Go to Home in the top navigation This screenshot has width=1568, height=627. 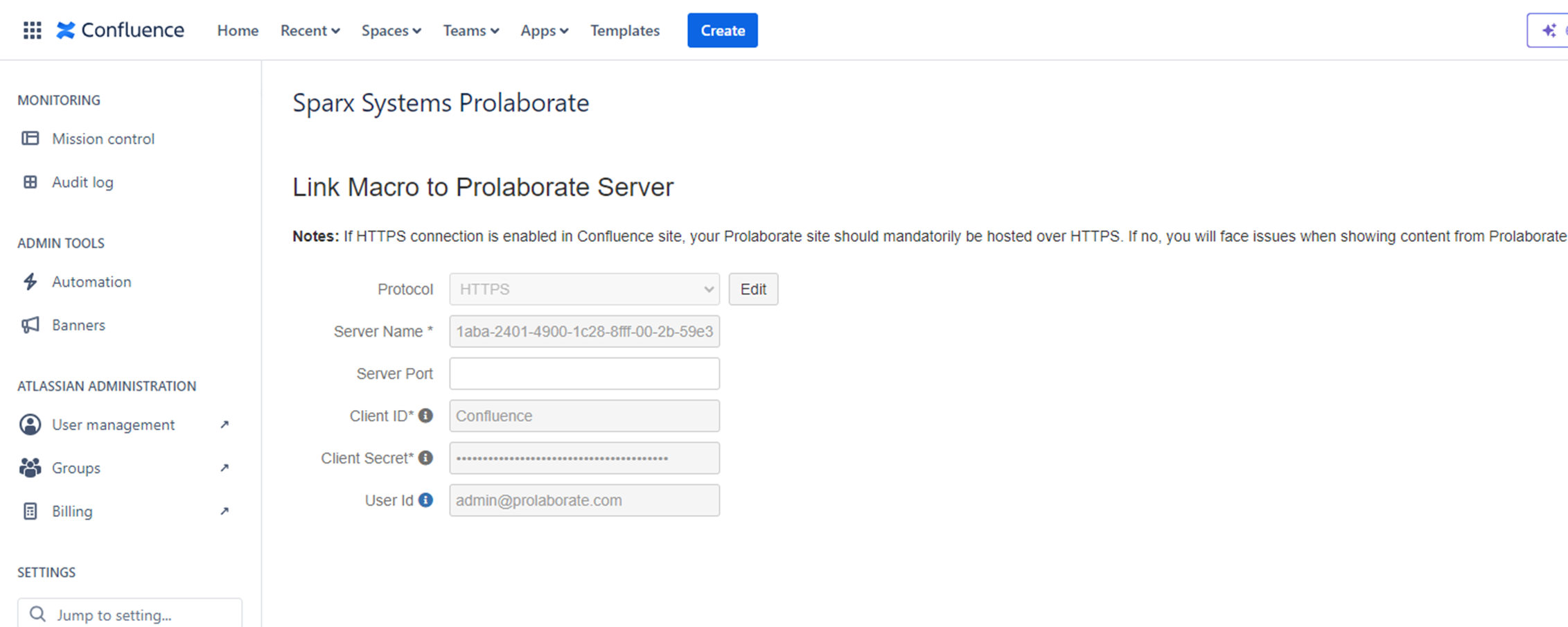point(238,30)
